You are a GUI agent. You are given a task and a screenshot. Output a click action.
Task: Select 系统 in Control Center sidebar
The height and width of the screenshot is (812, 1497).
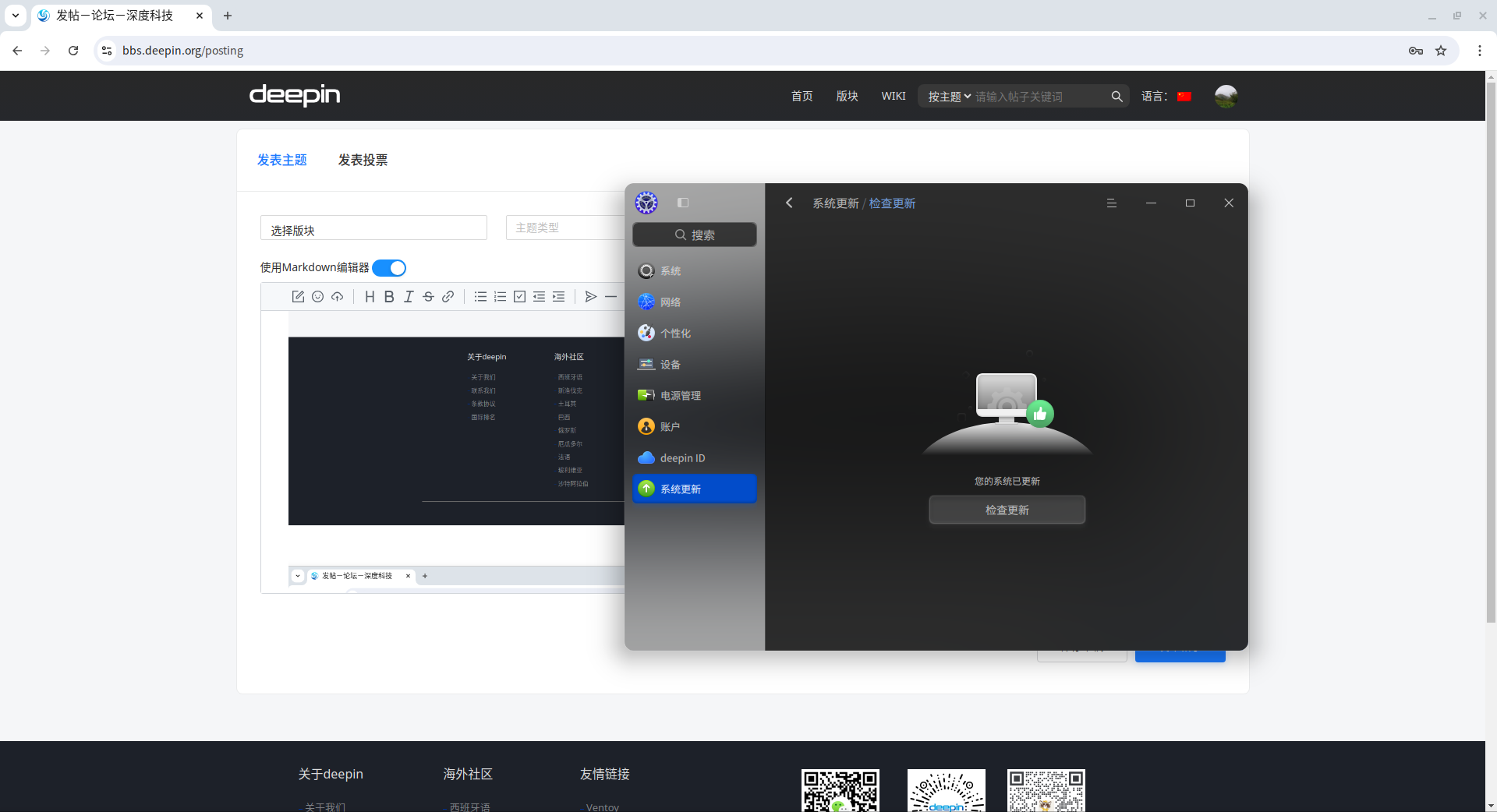click(x=695, y=271)
